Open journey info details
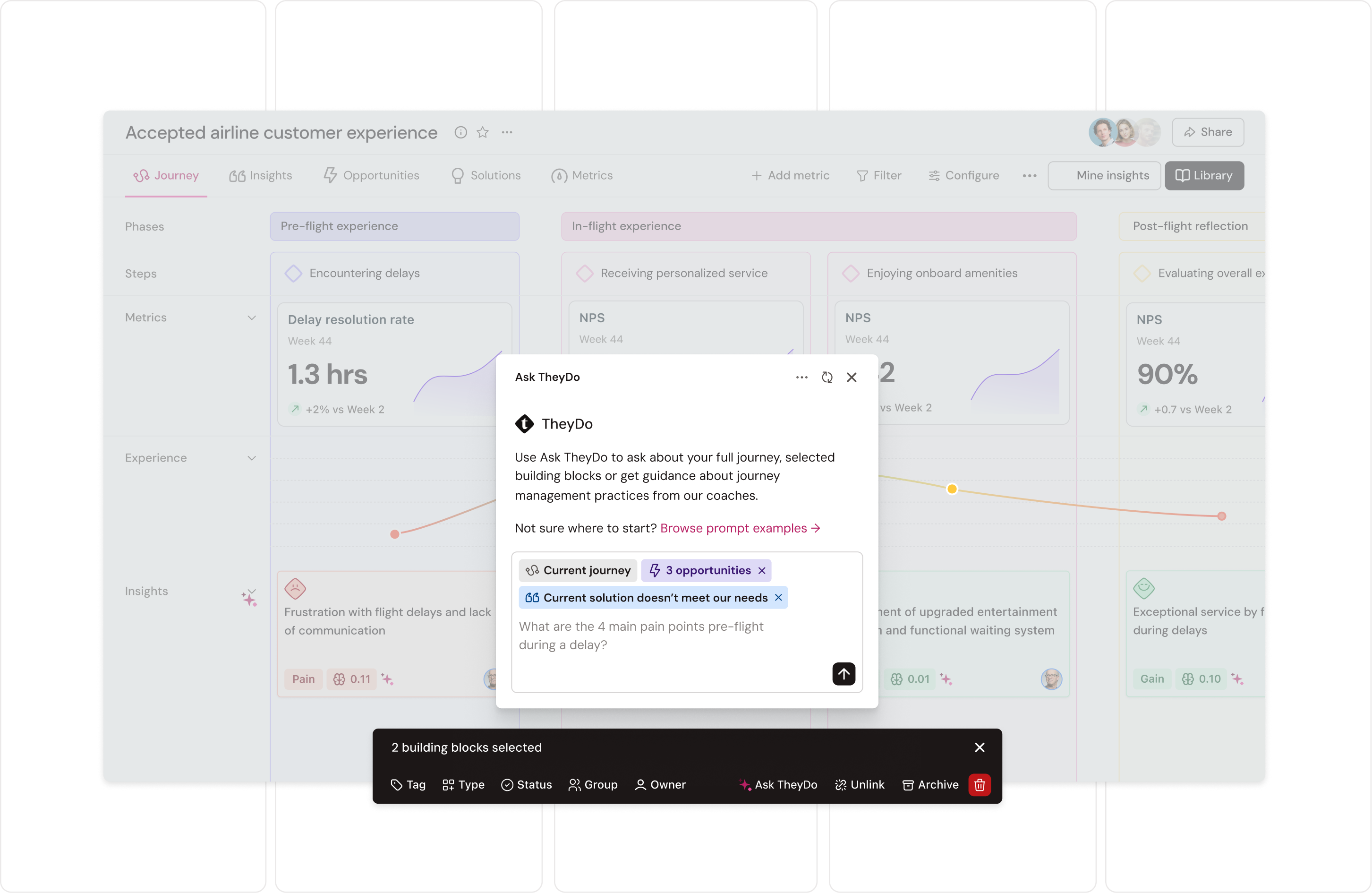1372x893 pixels. tap(460, 132)
